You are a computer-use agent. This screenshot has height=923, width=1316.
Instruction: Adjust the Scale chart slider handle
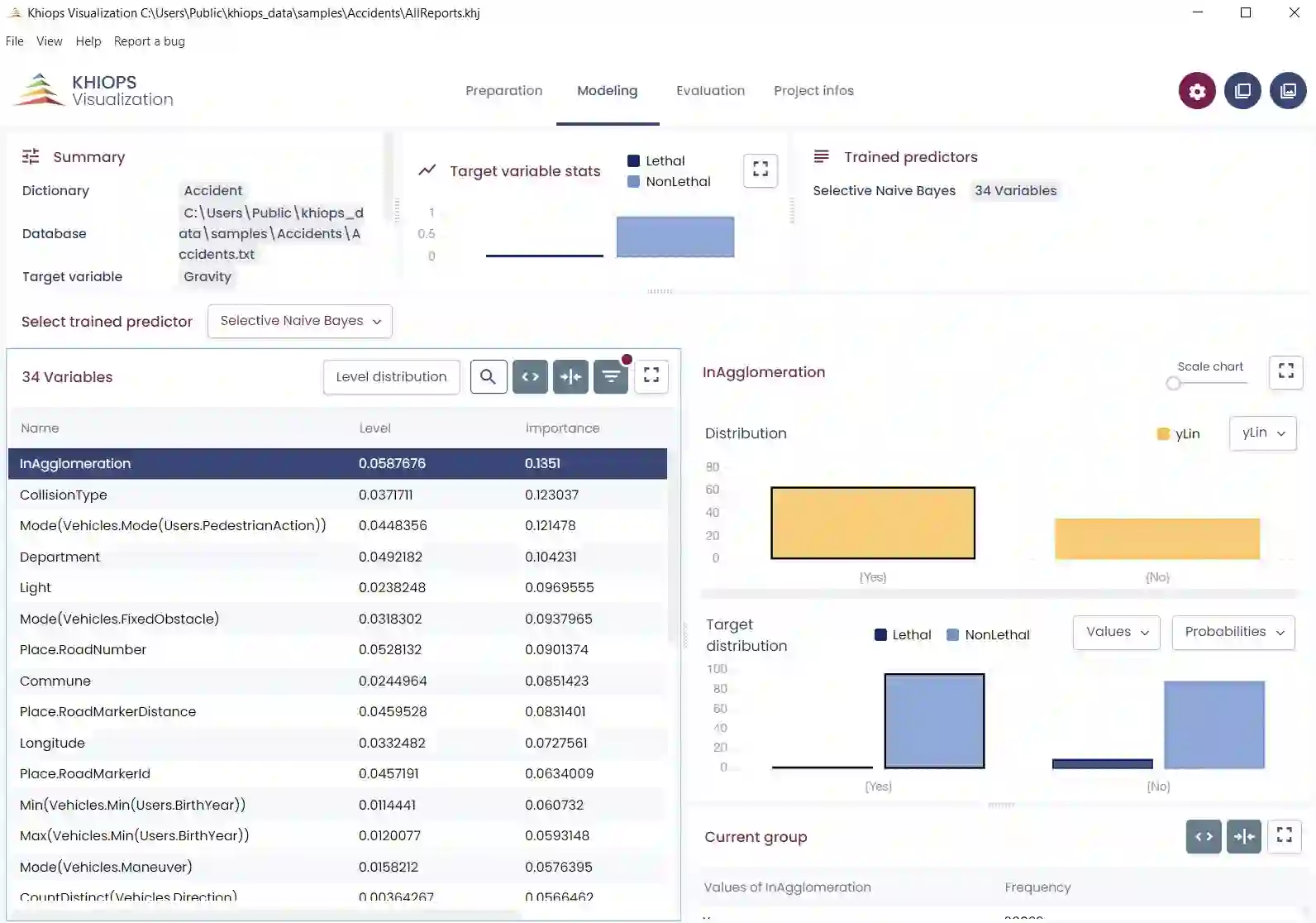1173,383
